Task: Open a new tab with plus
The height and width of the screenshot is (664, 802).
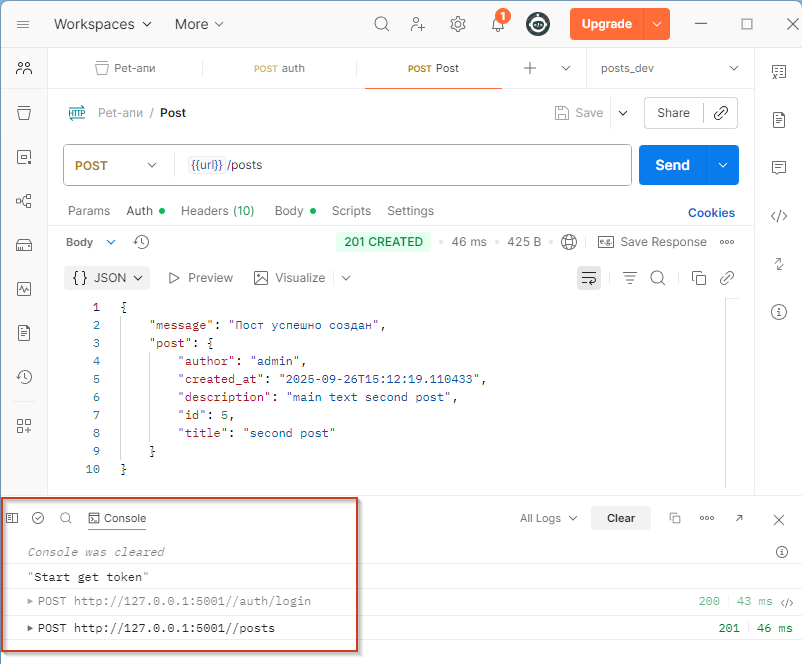Action: [x=530, y=68]
